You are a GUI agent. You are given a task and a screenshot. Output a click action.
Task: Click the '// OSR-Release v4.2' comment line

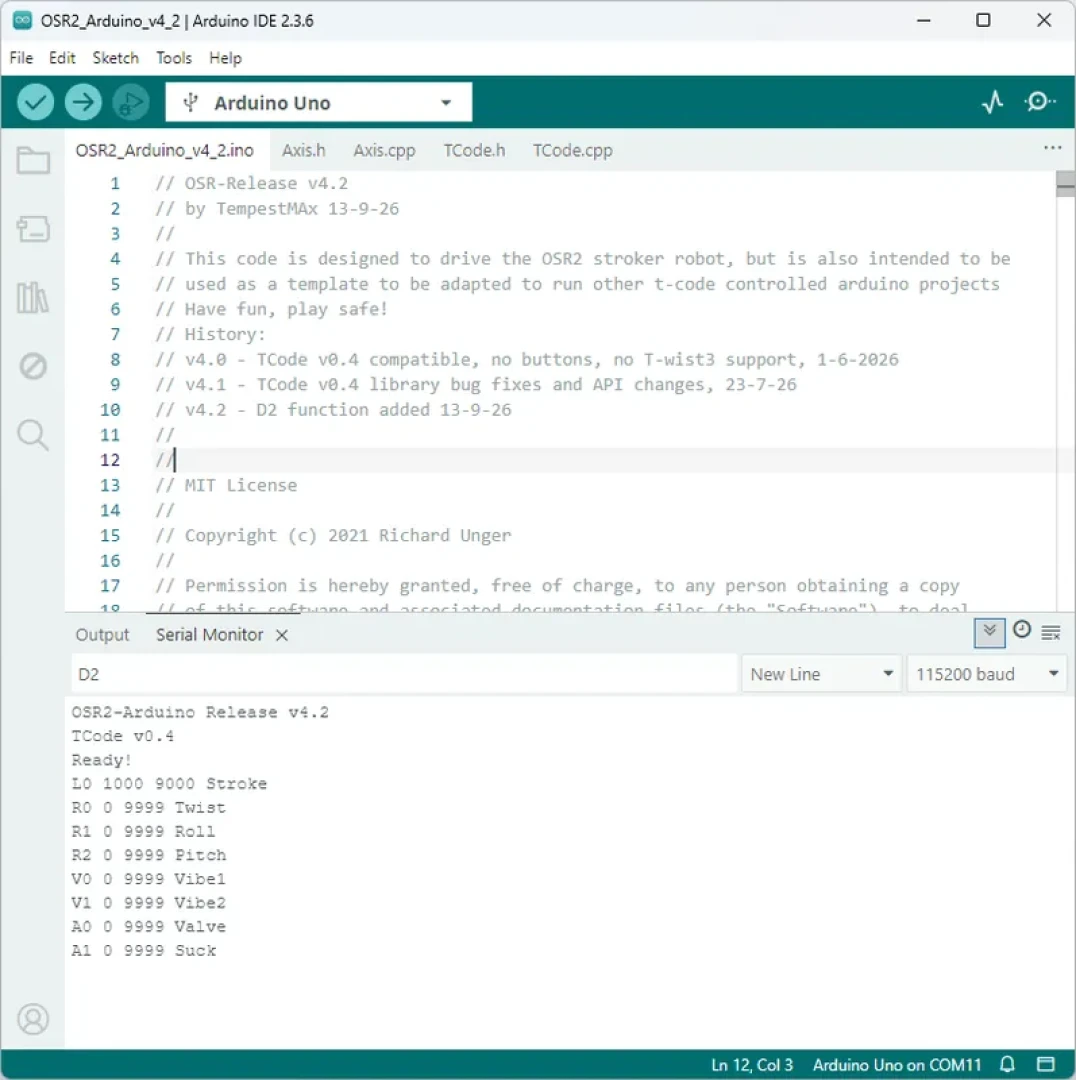point(251,183)
